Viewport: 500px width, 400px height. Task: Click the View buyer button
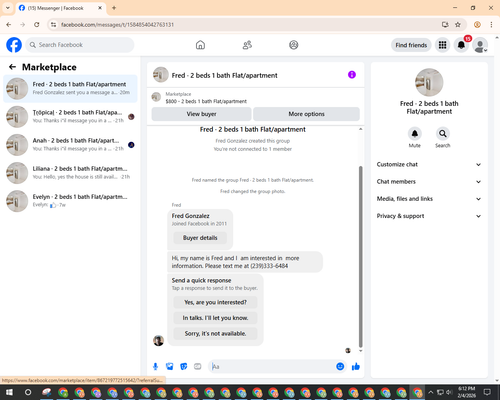click(201, 114)
